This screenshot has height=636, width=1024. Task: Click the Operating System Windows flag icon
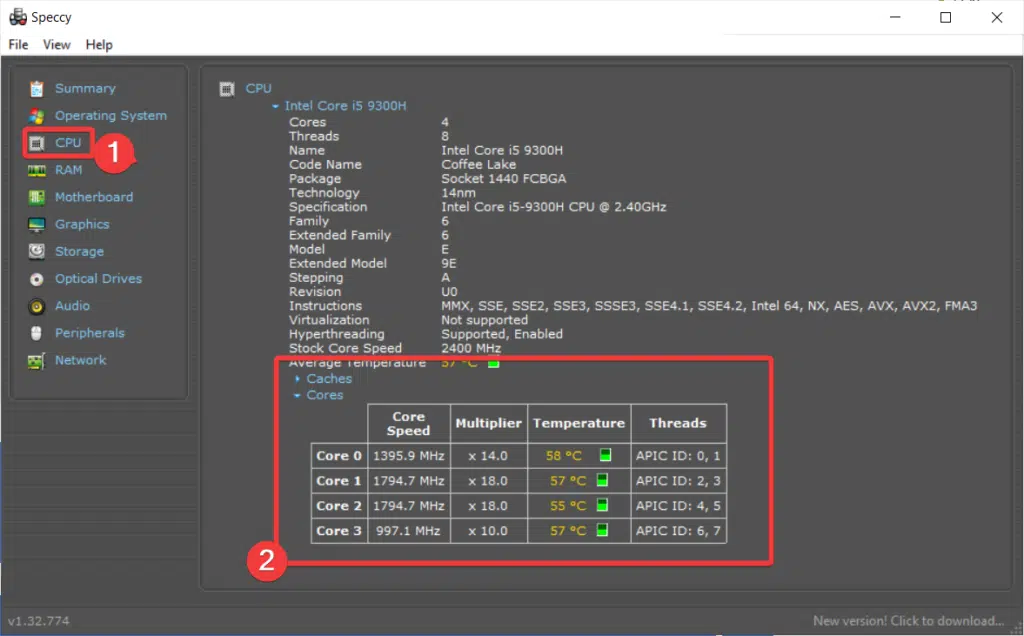[x=37, y=116]
